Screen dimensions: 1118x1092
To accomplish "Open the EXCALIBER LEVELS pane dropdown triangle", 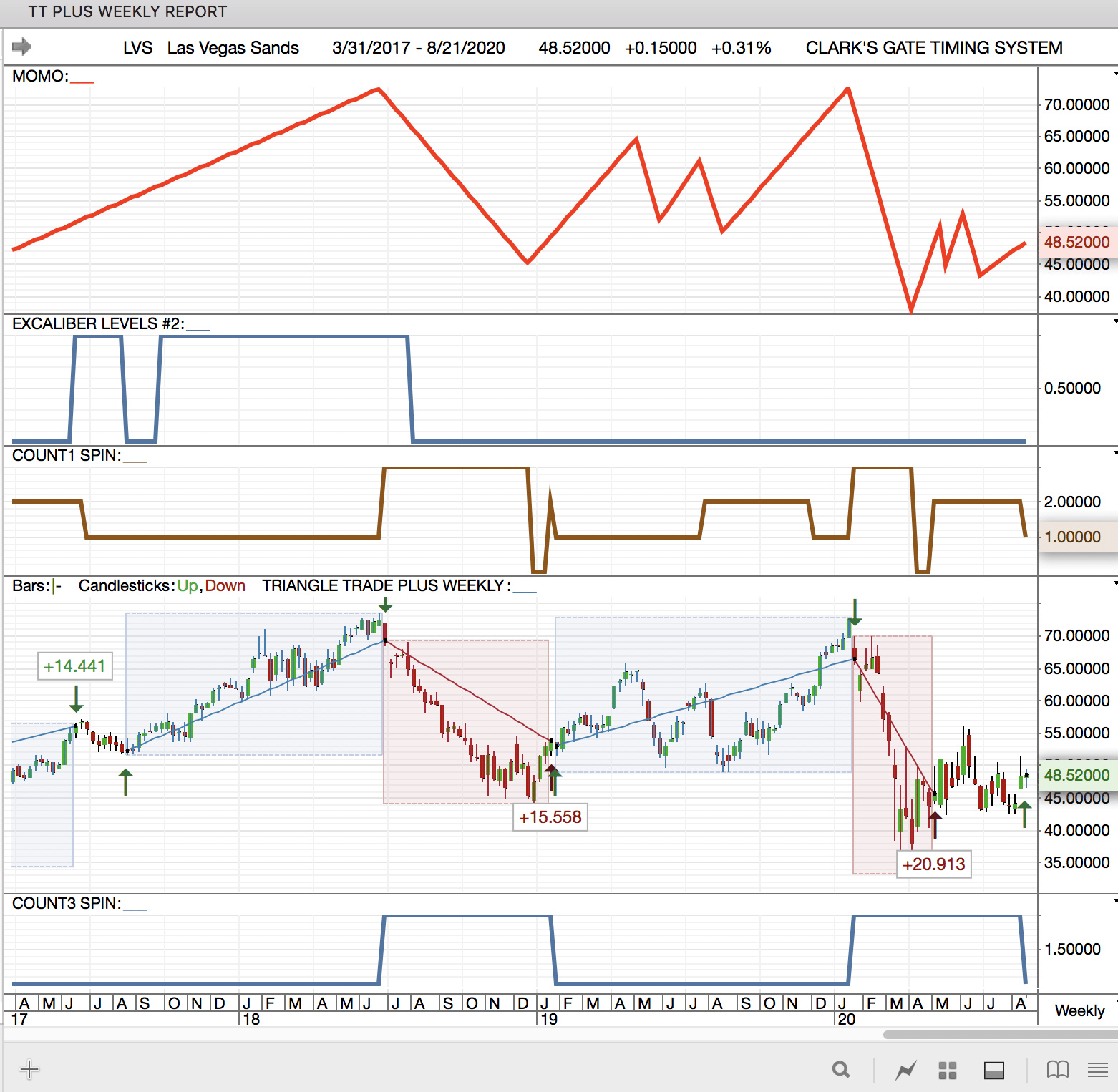I will click(x=1114, y=321).
